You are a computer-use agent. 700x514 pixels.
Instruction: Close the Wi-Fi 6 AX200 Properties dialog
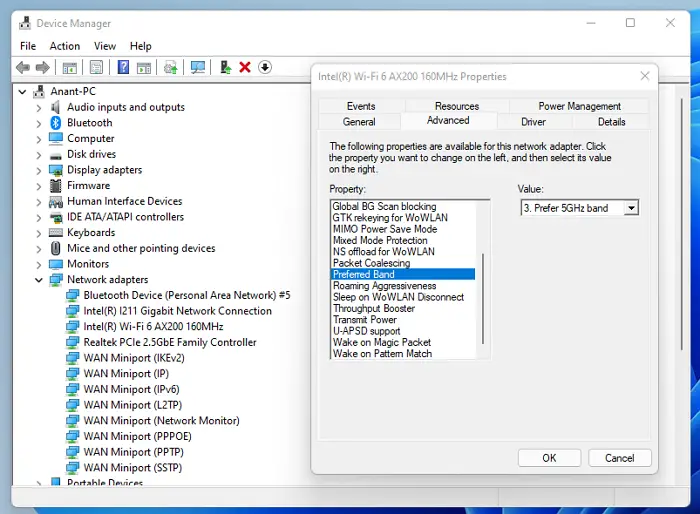pos(645,76)
